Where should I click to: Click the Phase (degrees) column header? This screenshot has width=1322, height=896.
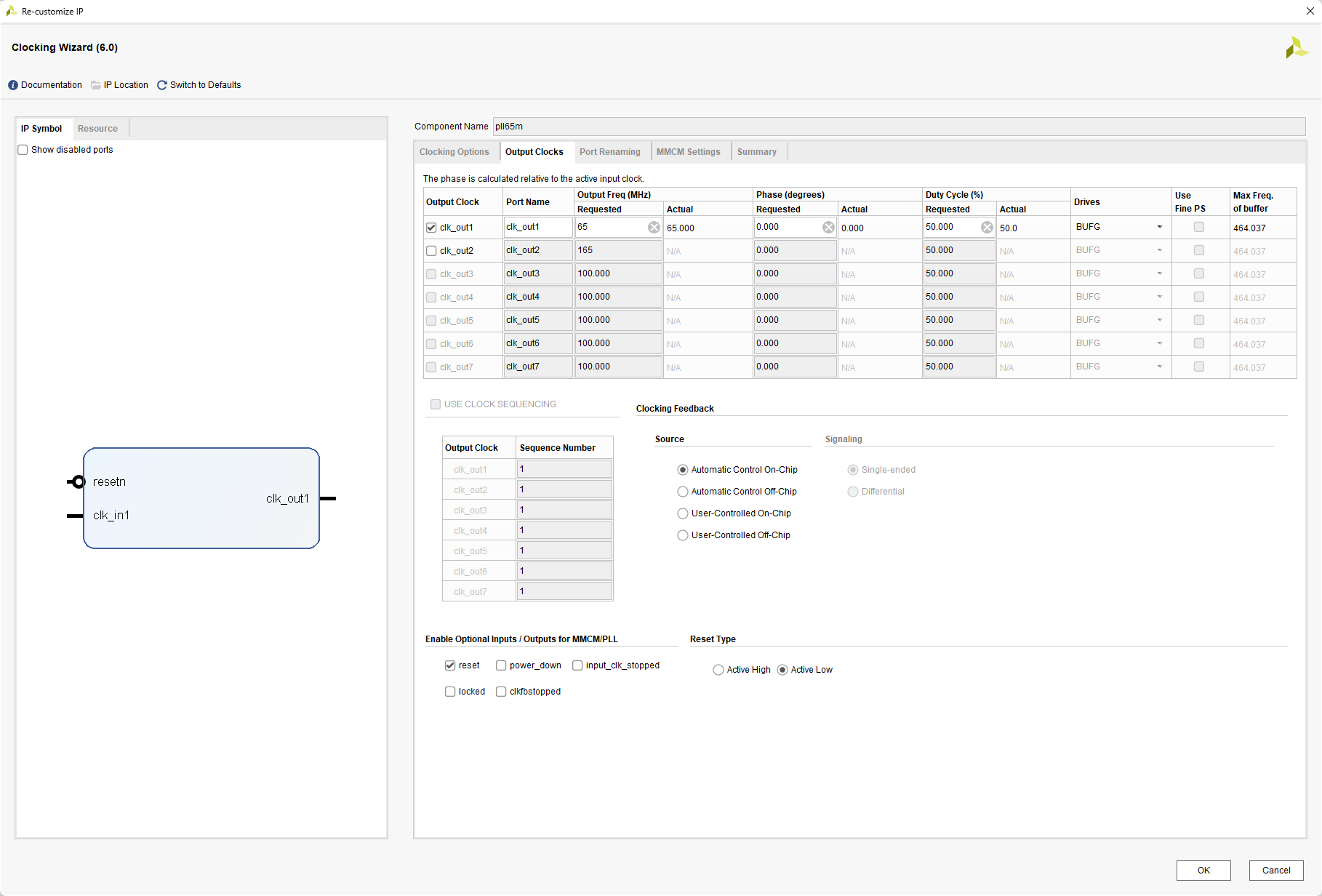tap(790, 195)
